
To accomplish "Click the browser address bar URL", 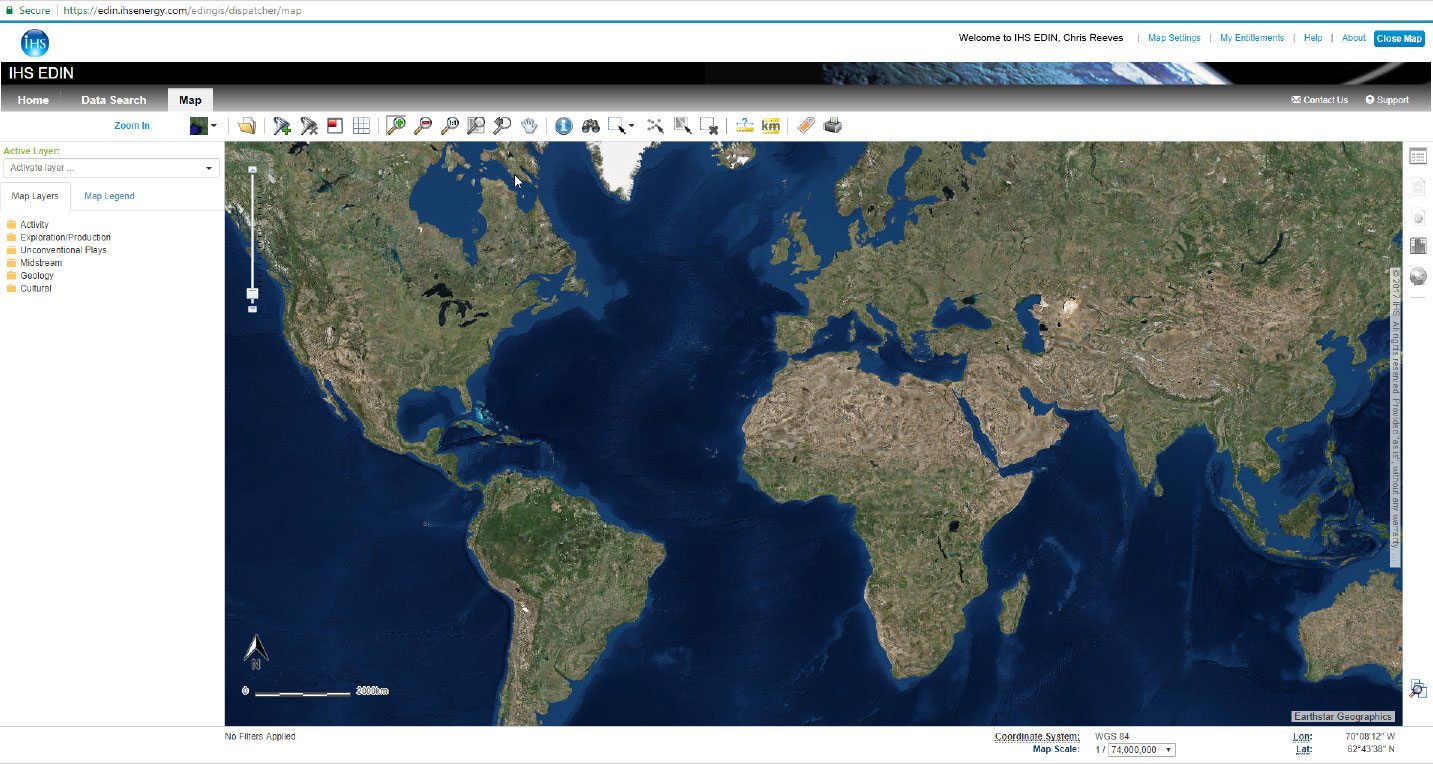I will (183, 10).
